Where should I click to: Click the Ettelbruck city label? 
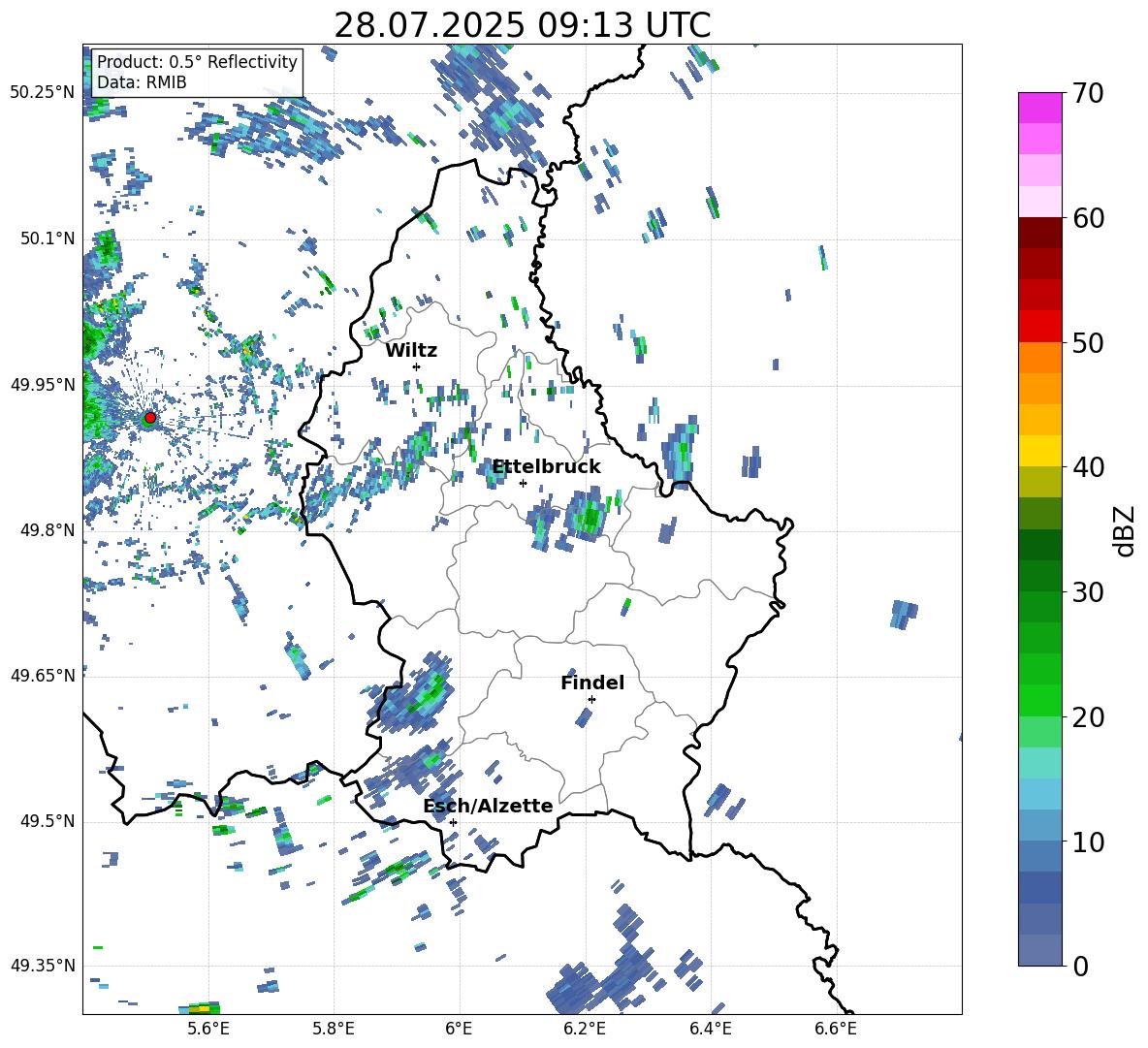click(x=546, y=467)
